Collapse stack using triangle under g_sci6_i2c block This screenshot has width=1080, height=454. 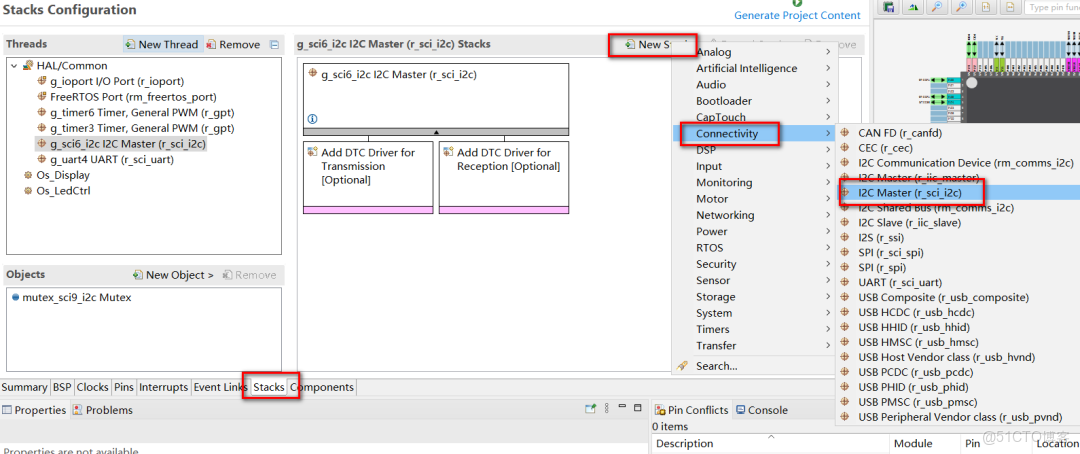pos(436,132)
